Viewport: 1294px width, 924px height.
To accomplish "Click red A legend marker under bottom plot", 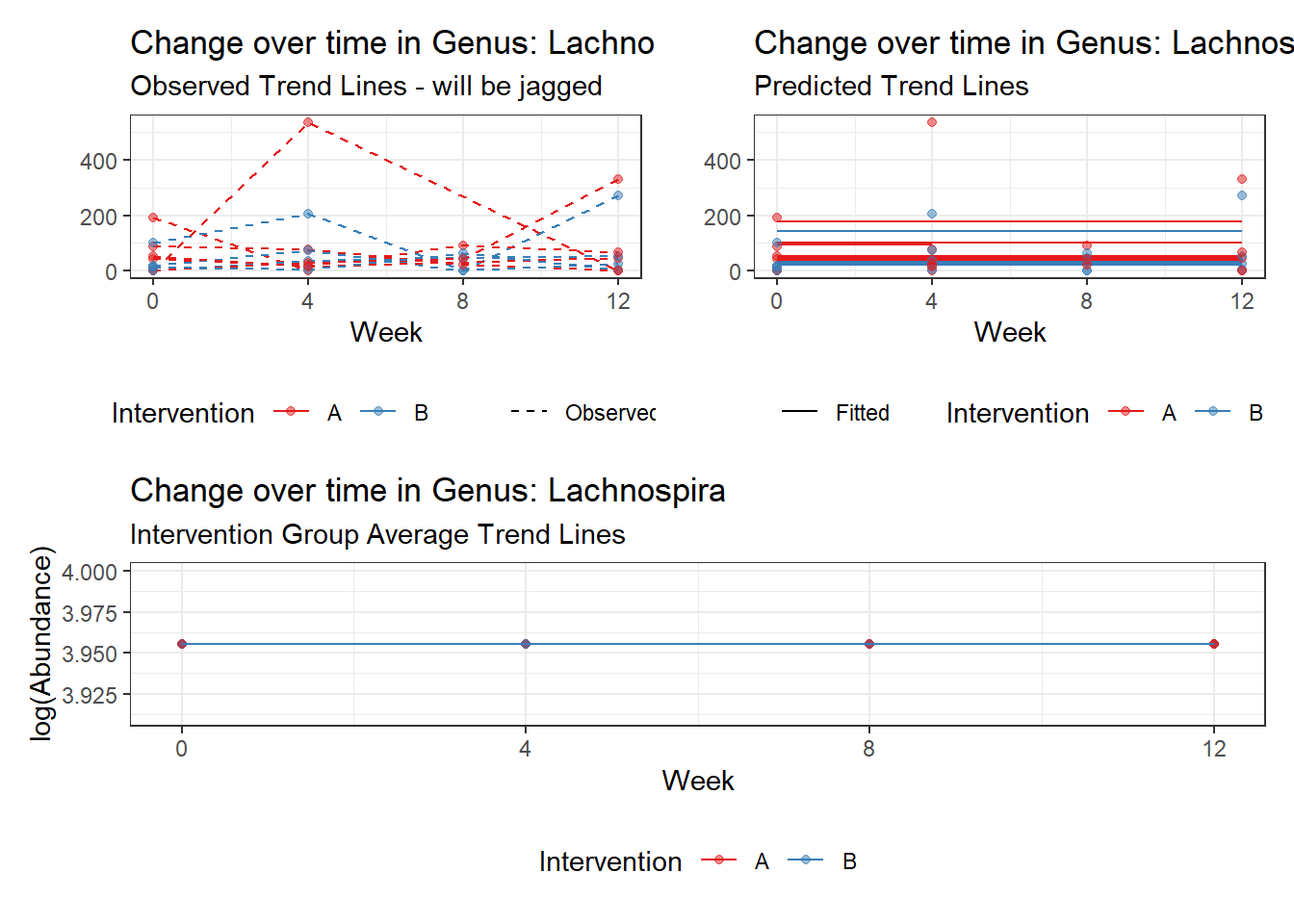I will [718, 860].
